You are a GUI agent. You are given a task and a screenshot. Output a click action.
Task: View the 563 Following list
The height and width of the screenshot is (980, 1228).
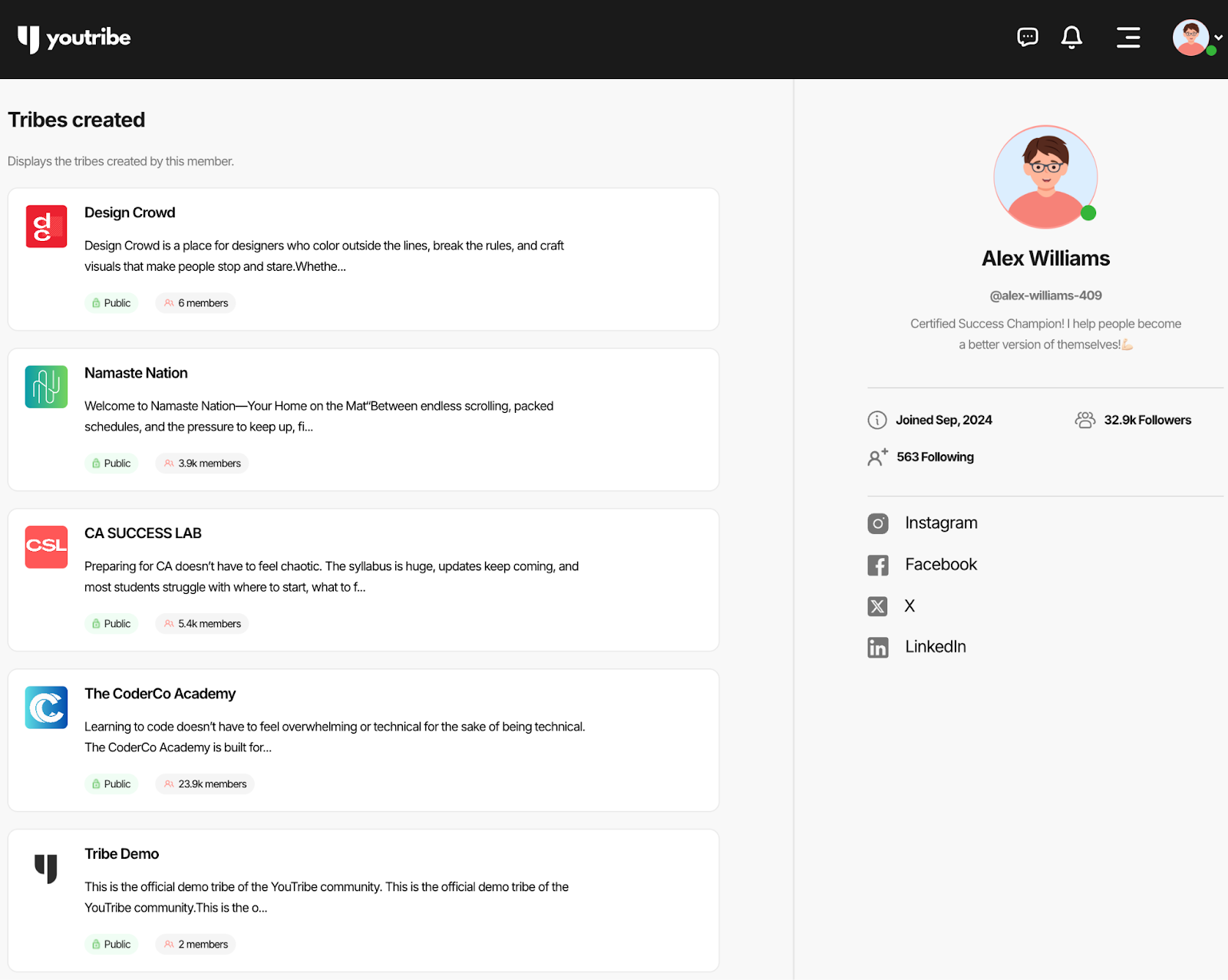point(934,457)
